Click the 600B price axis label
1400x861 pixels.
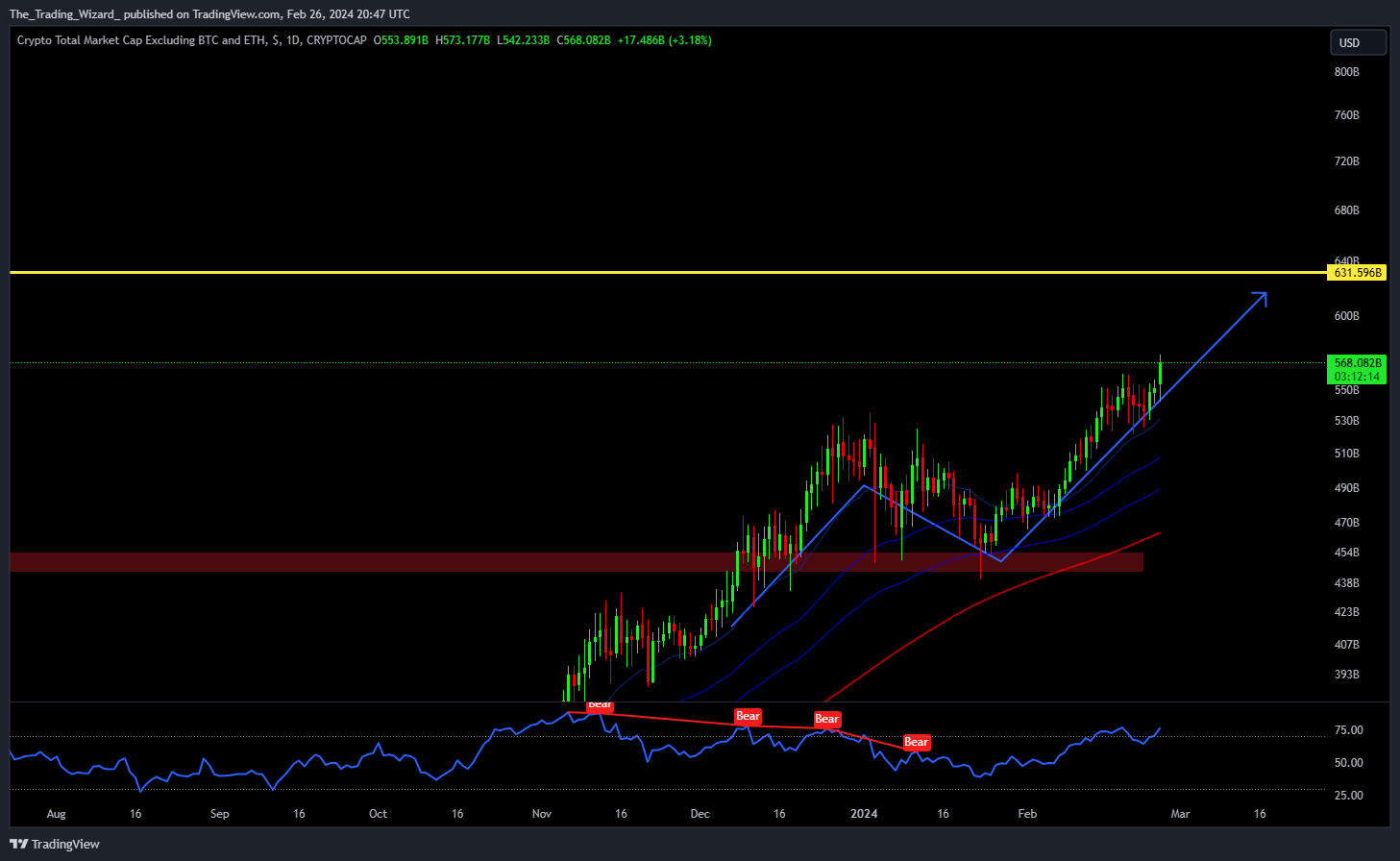(x=1347, y=316)
